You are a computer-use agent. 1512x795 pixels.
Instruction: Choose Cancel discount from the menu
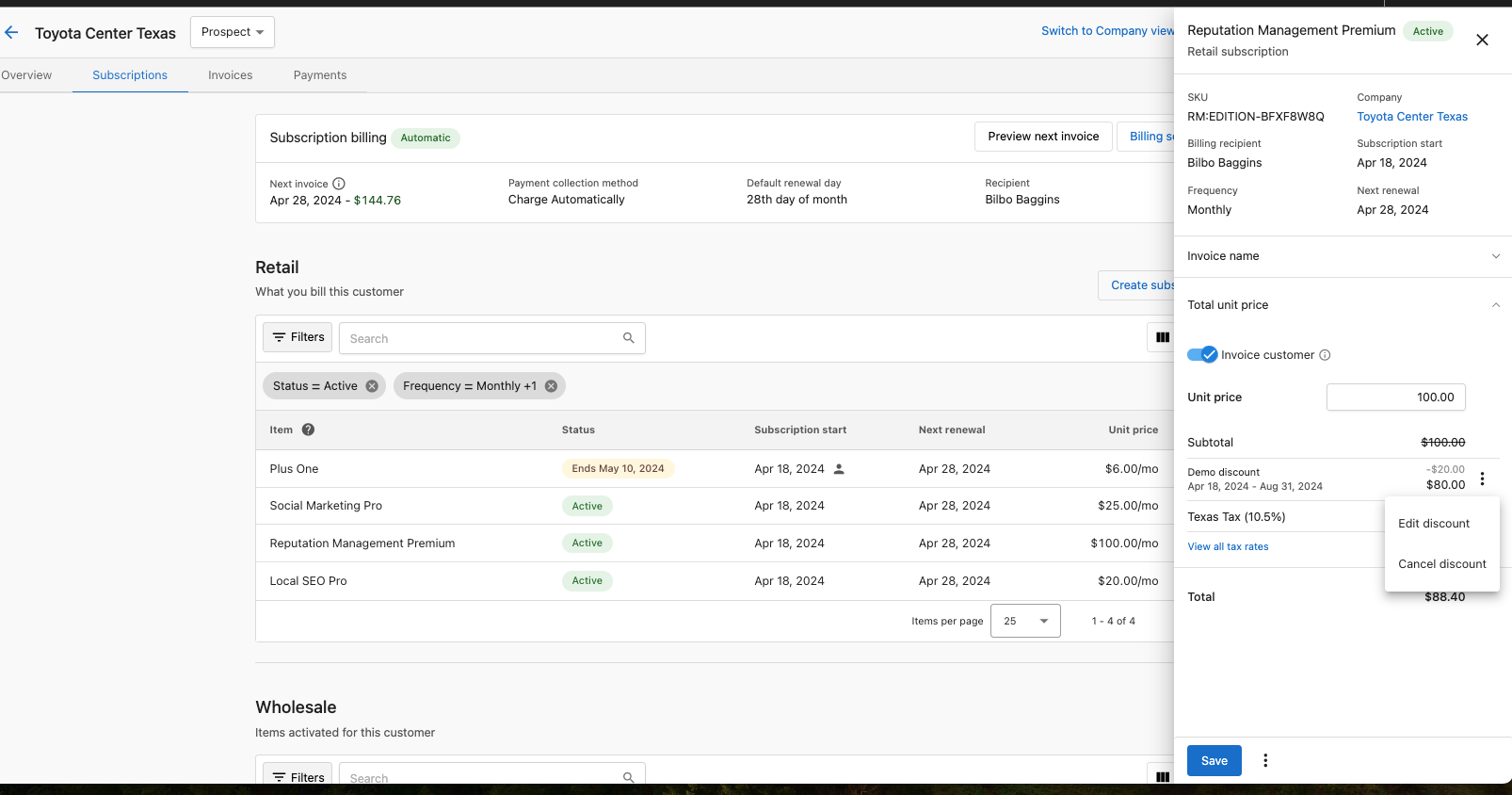point(1442,564)
